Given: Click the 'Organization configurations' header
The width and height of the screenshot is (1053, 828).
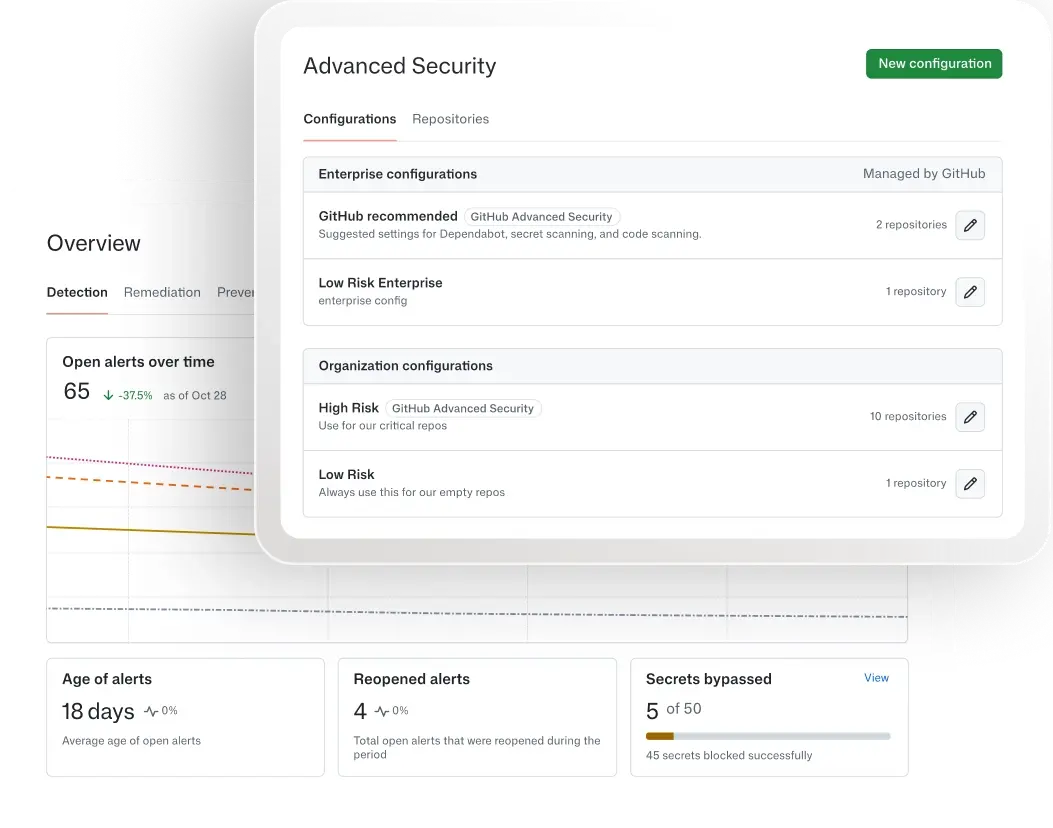Looking at the screenshot, I should [406, 366].
